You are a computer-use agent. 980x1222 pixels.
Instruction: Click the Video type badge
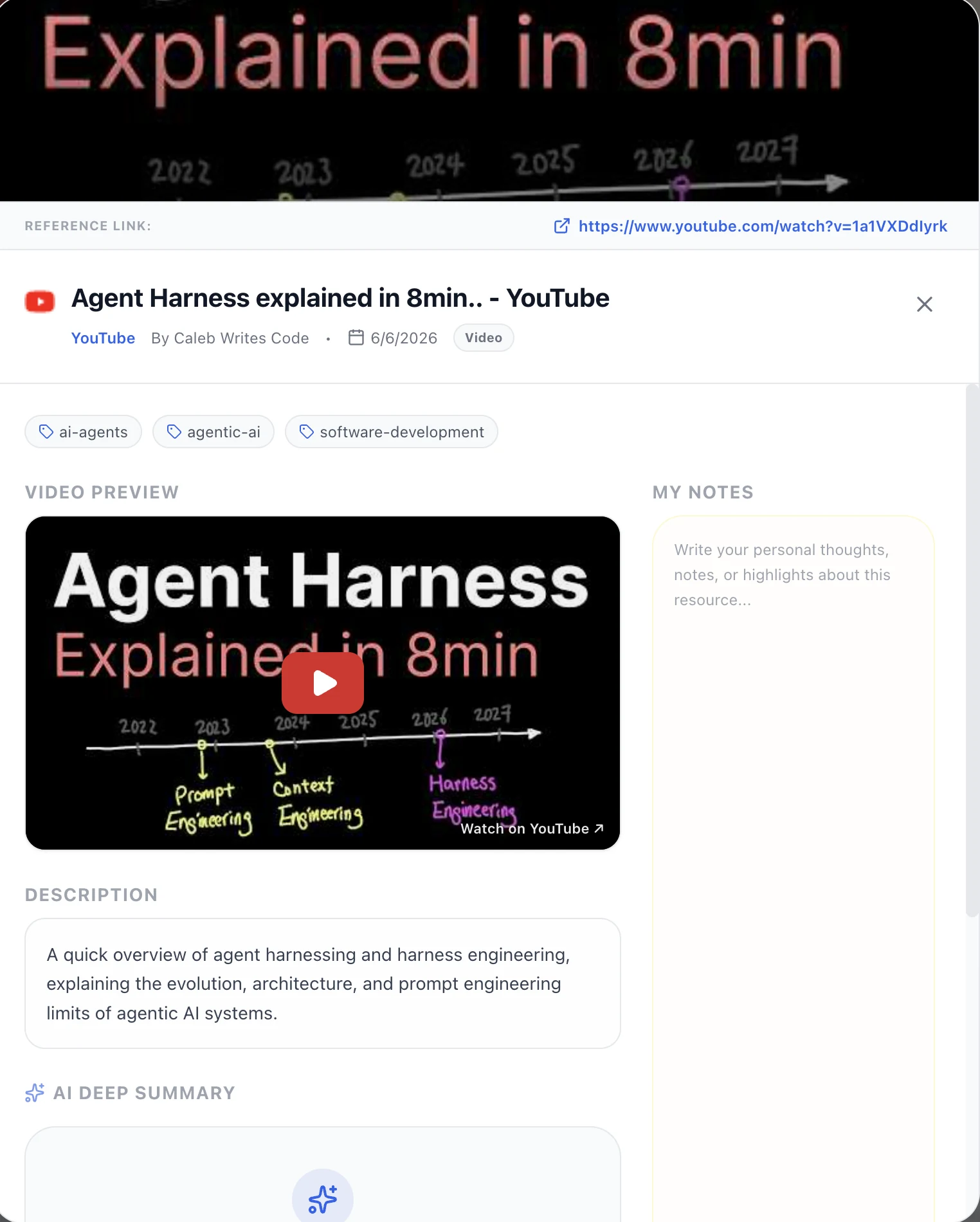[484, 338]
